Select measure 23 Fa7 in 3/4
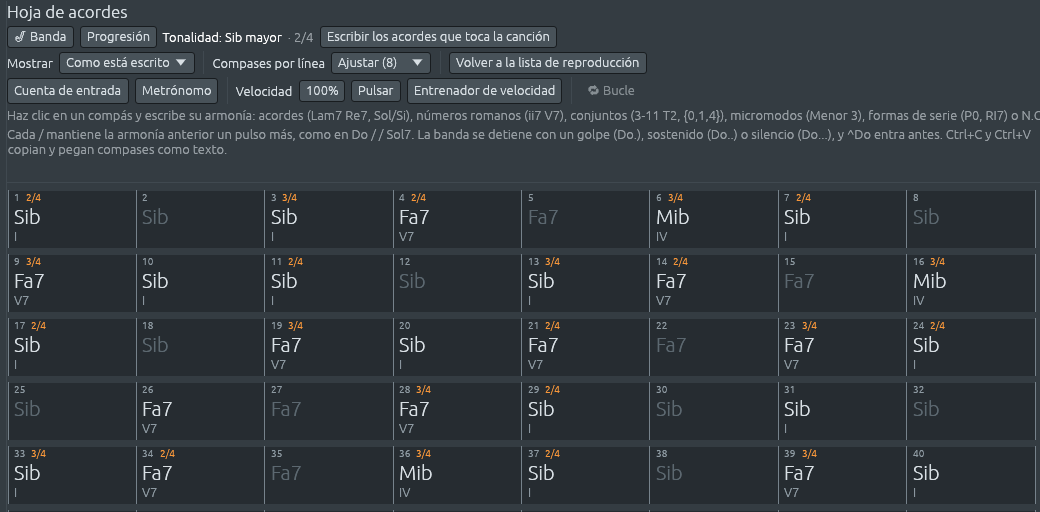1040x512 pixels. click(842, 348)
